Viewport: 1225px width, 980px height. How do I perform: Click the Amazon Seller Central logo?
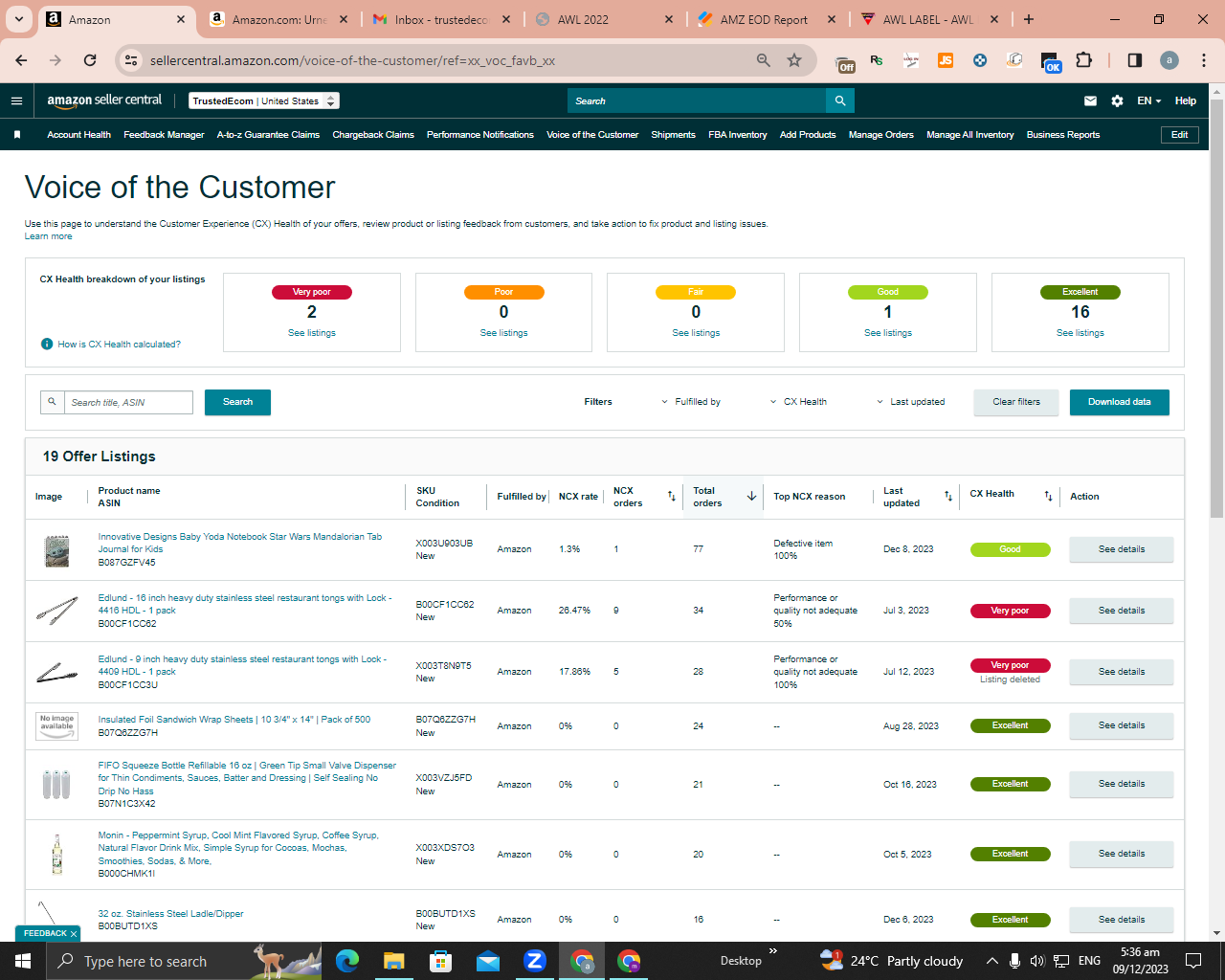click(104, 100)
